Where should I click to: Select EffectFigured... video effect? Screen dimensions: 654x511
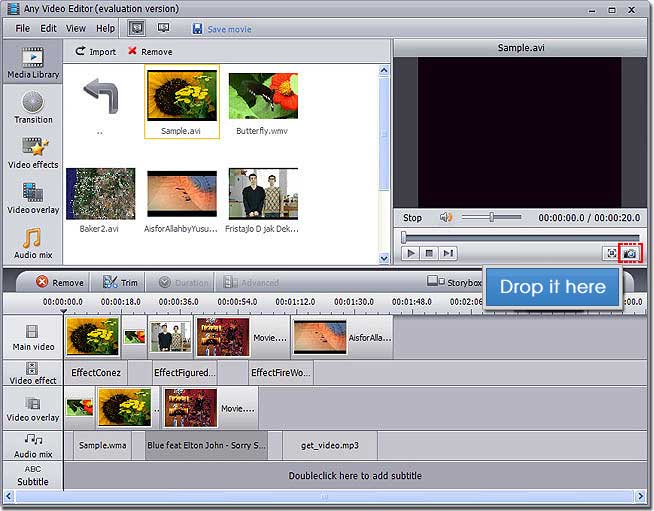tap(184, 373)
